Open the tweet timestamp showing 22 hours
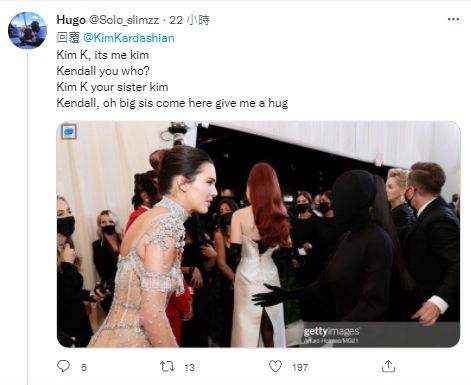 189,20
